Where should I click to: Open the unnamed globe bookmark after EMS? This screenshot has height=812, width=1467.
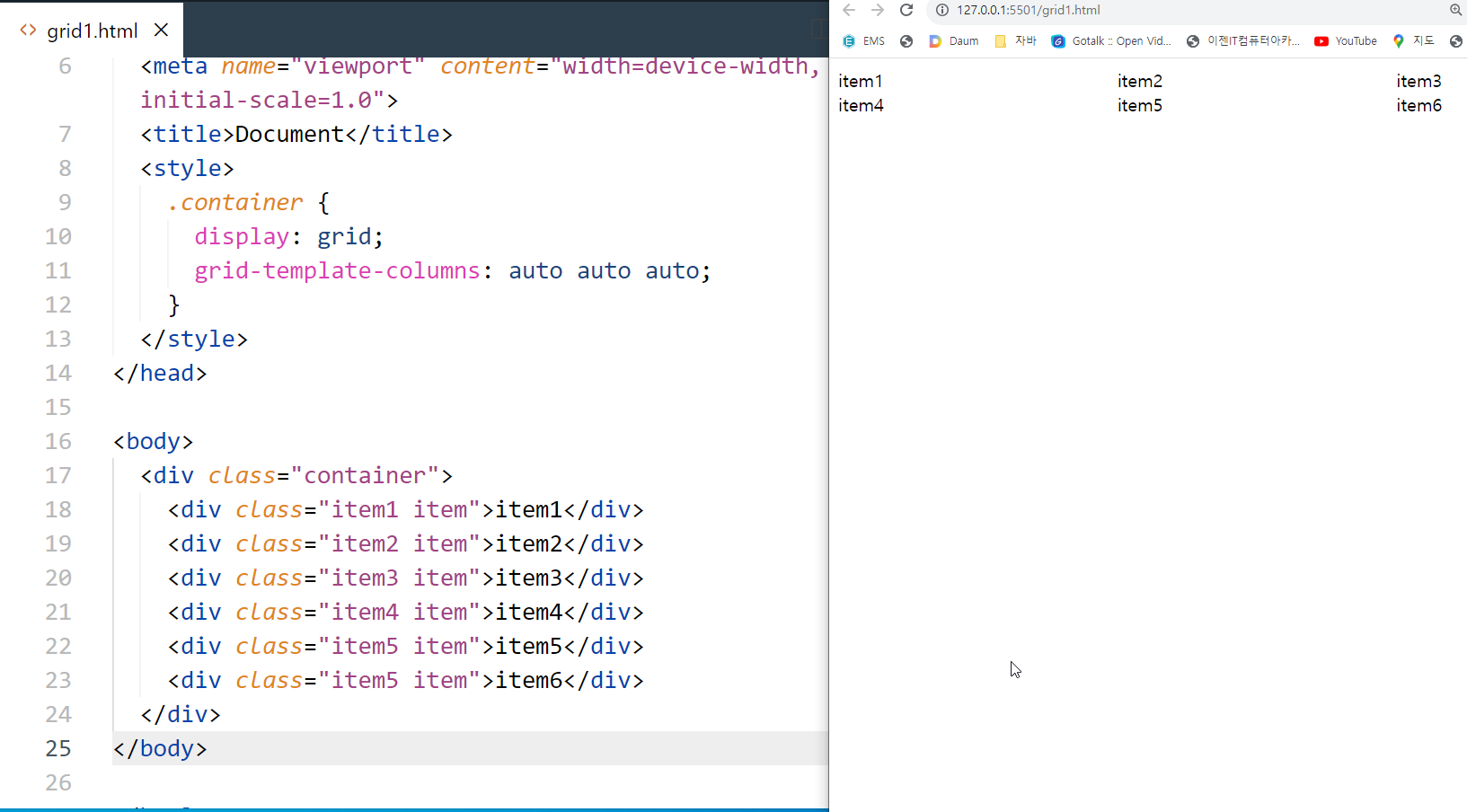pos(906,41)
